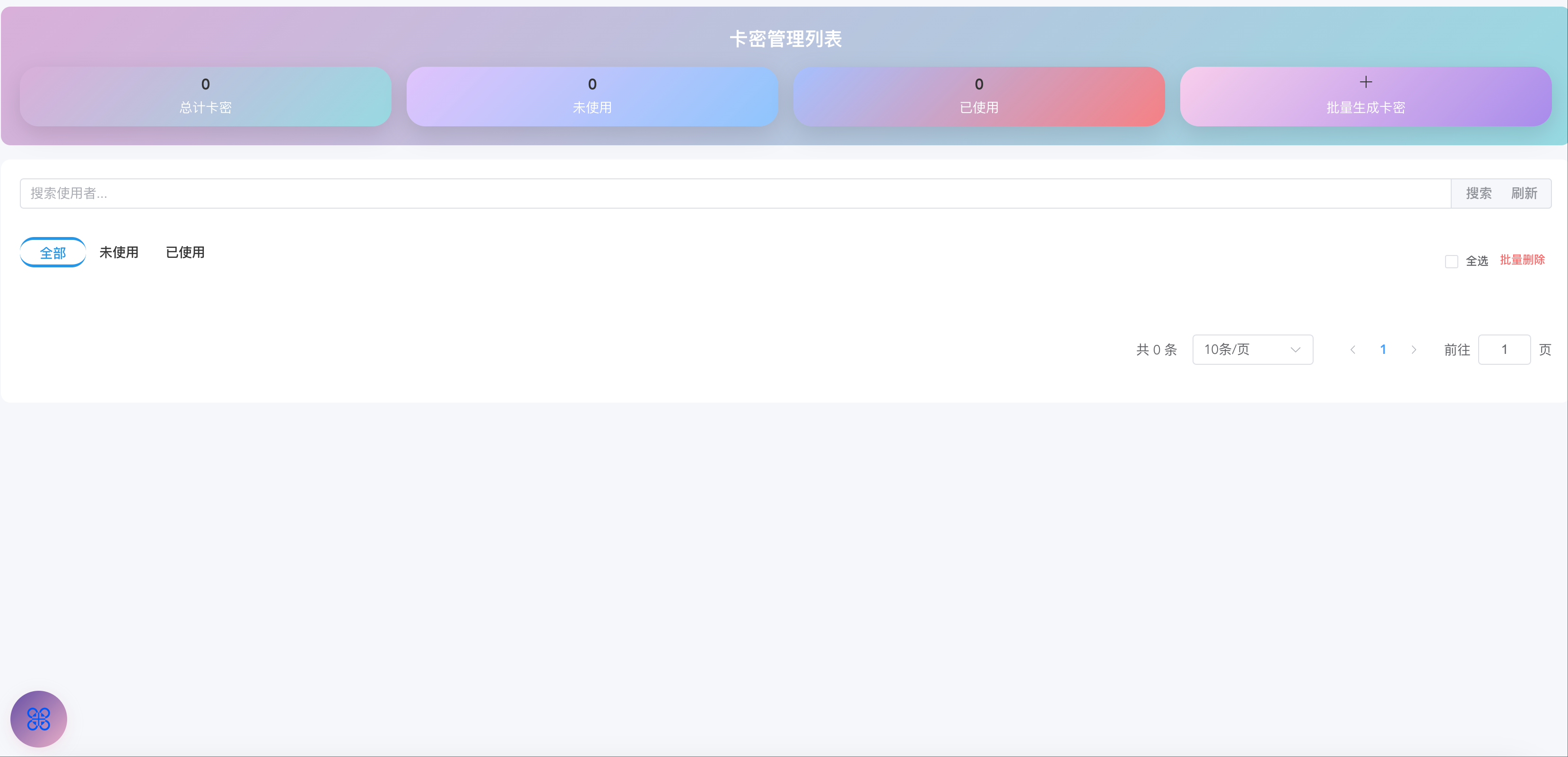1568x757 pixels.
Task: Click the 搜索 search button
Action: 1478,194
